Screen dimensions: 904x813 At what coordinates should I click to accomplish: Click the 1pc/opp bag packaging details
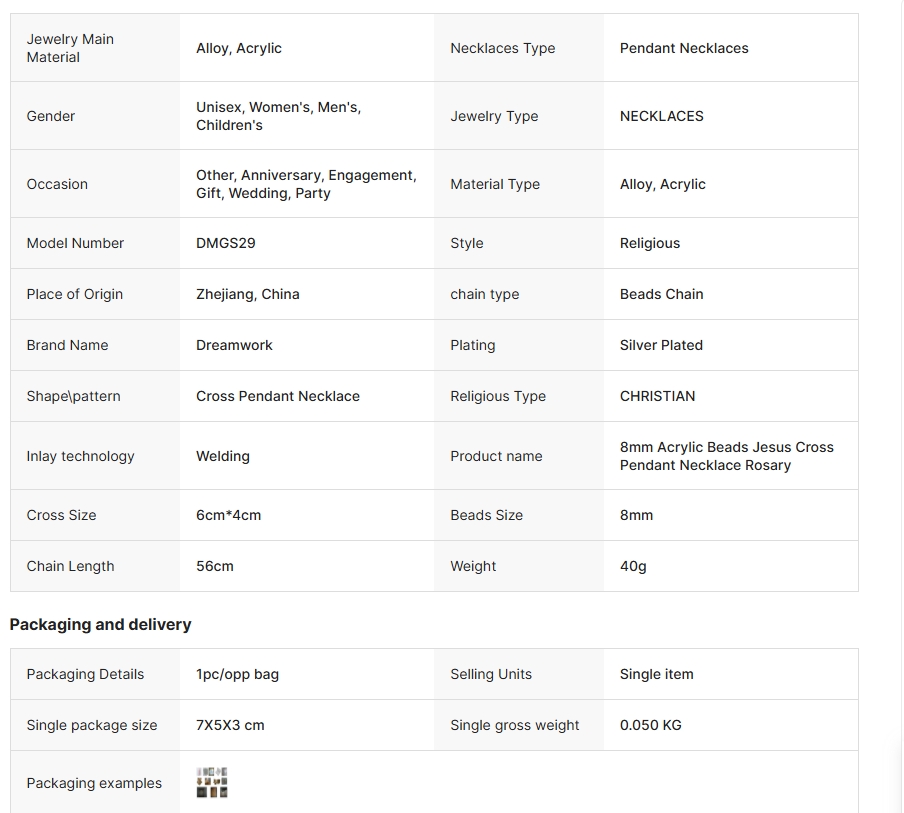click(x=237, y=674)
